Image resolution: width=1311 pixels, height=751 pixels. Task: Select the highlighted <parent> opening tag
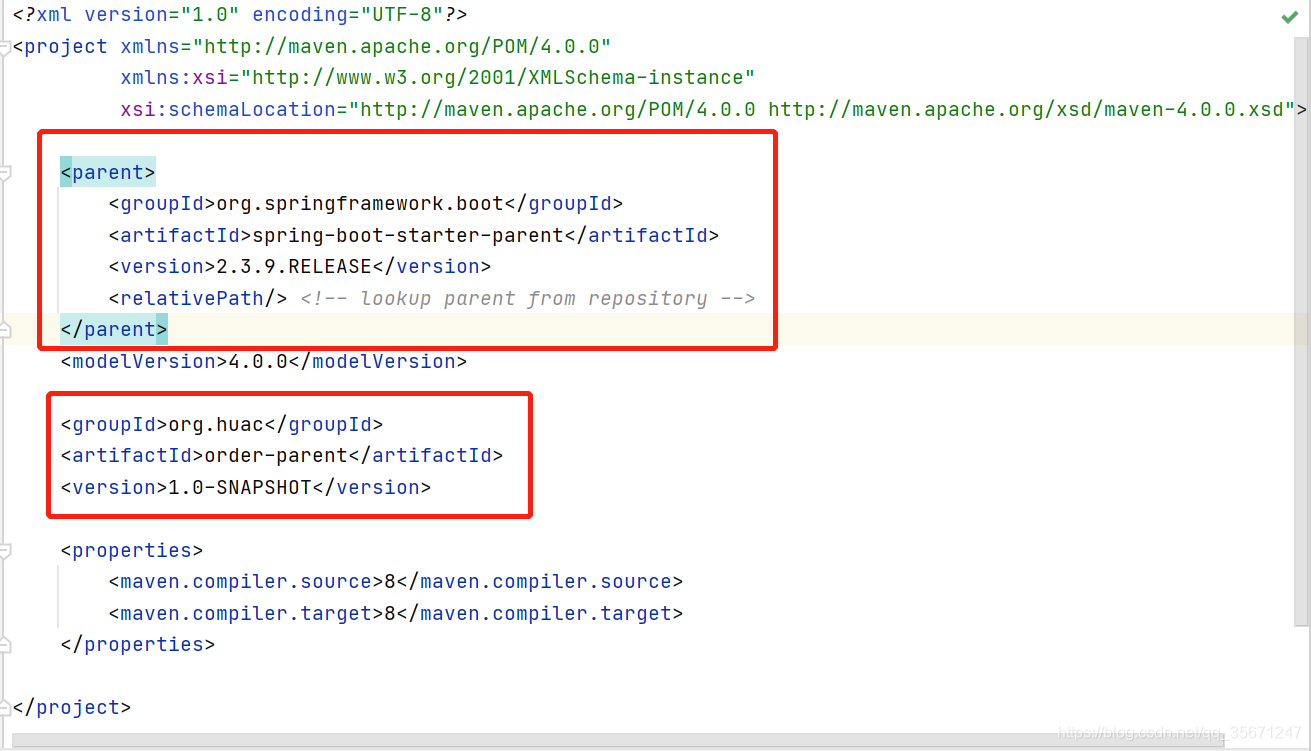107,171
